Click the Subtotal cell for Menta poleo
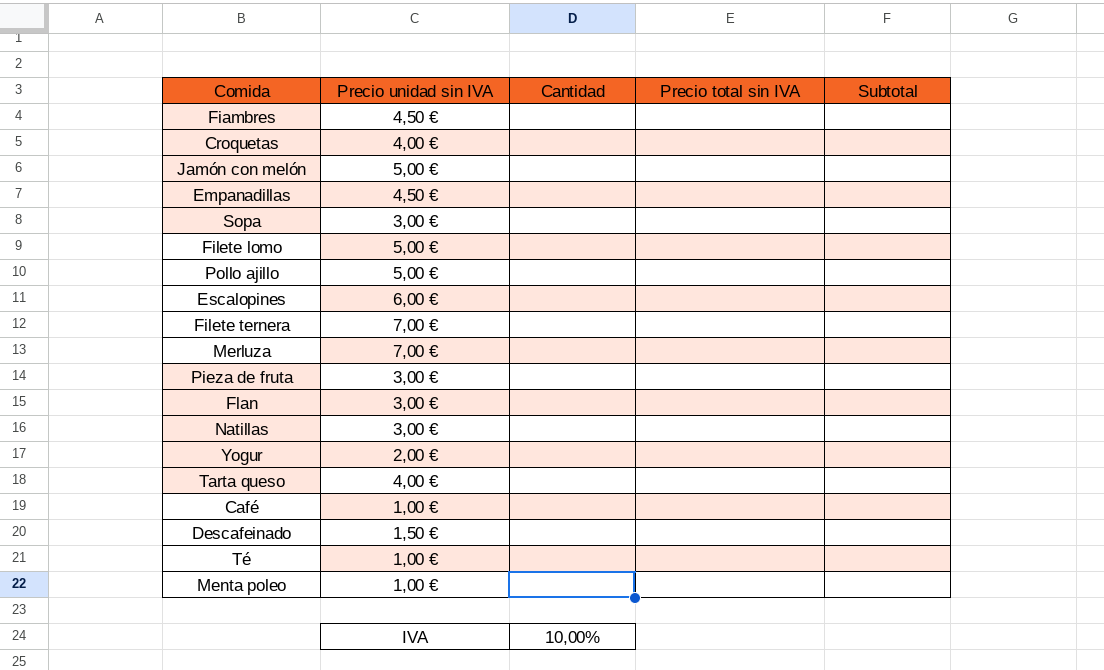This screenshot has height=670, width=1104. pyautogui.click(x=887, y=585)
